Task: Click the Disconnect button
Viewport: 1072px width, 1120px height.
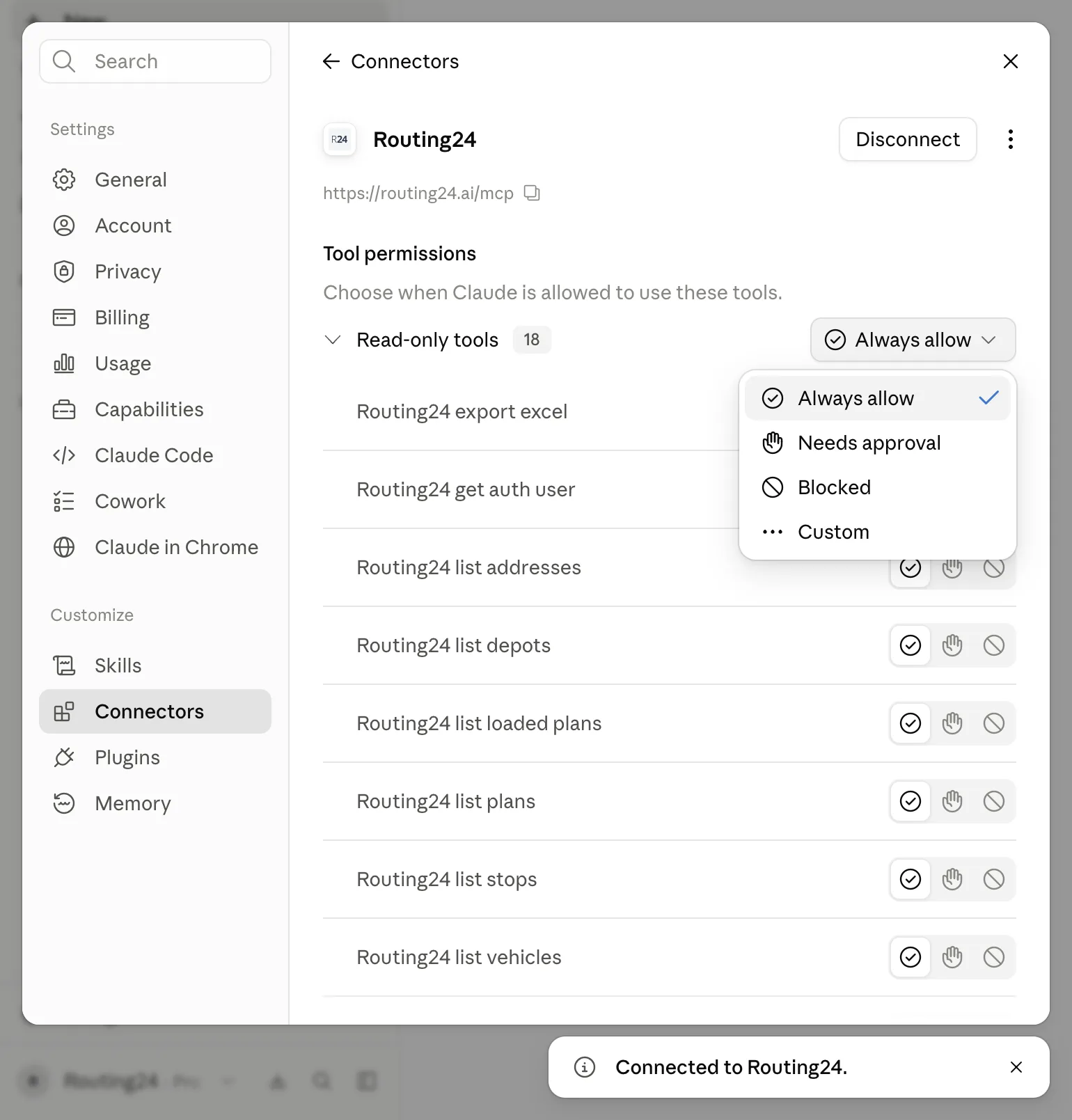Action: click(x=908, y=139)
